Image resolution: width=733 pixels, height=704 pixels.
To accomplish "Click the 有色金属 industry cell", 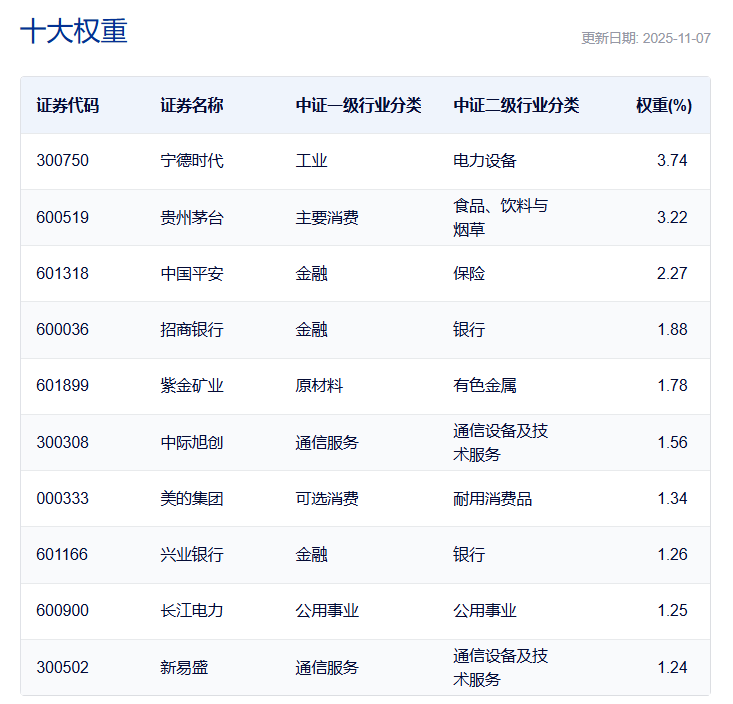I will (485, 386).
